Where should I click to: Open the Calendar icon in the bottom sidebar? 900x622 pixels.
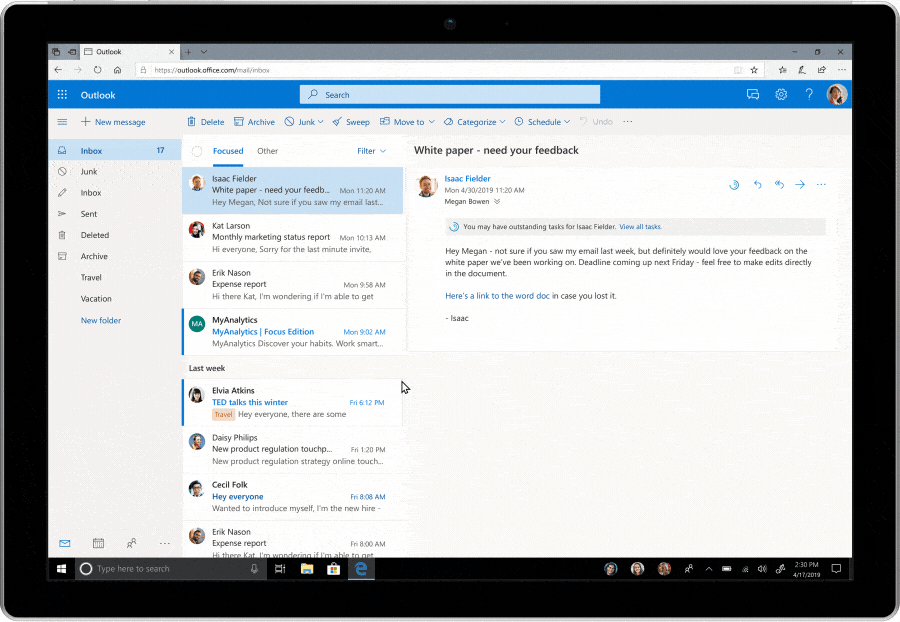(x=97, y=542)
